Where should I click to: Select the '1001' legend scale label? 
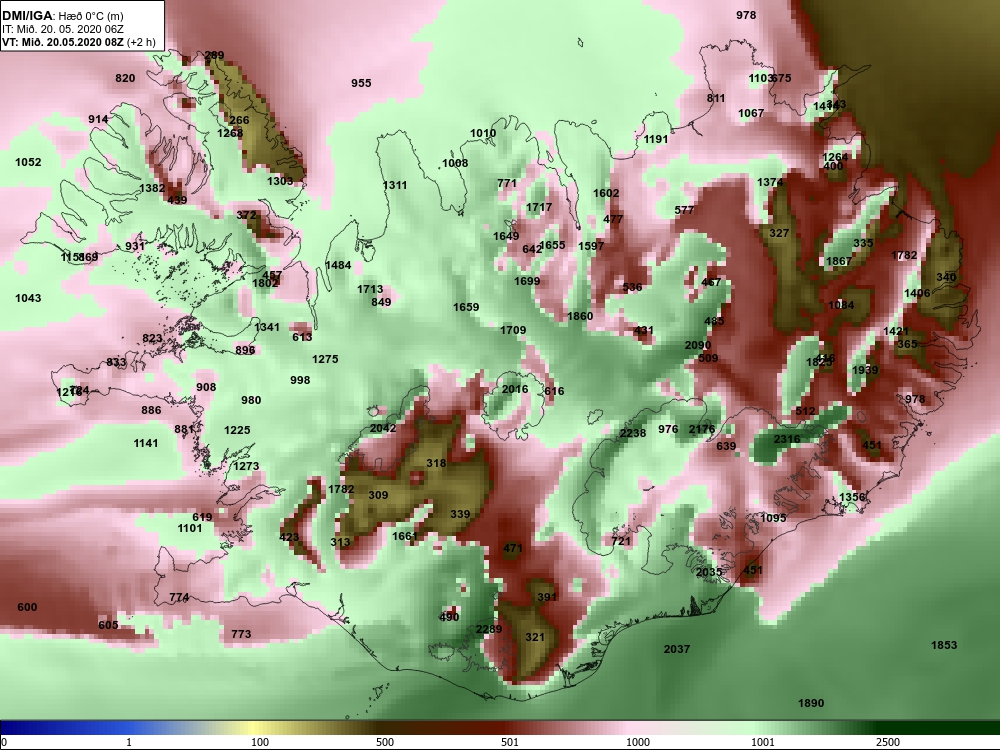[763, 742]
